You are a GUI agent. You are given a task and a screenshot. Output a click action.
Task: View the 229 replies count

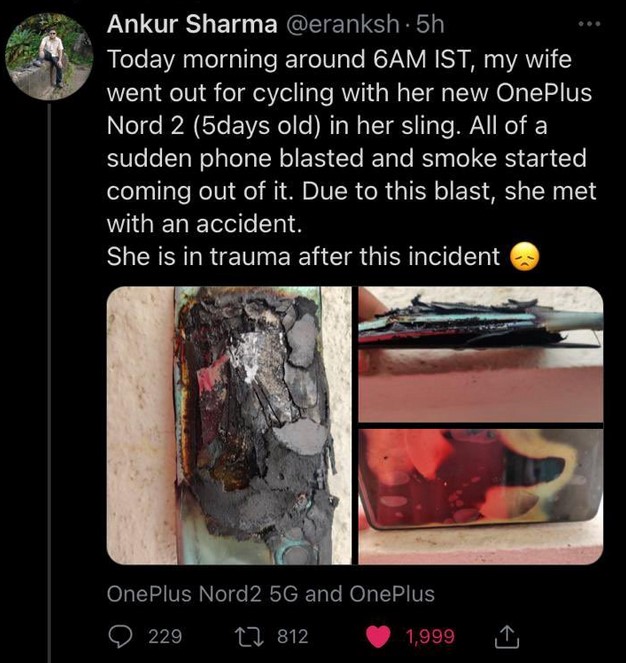[x=165, y=636]
